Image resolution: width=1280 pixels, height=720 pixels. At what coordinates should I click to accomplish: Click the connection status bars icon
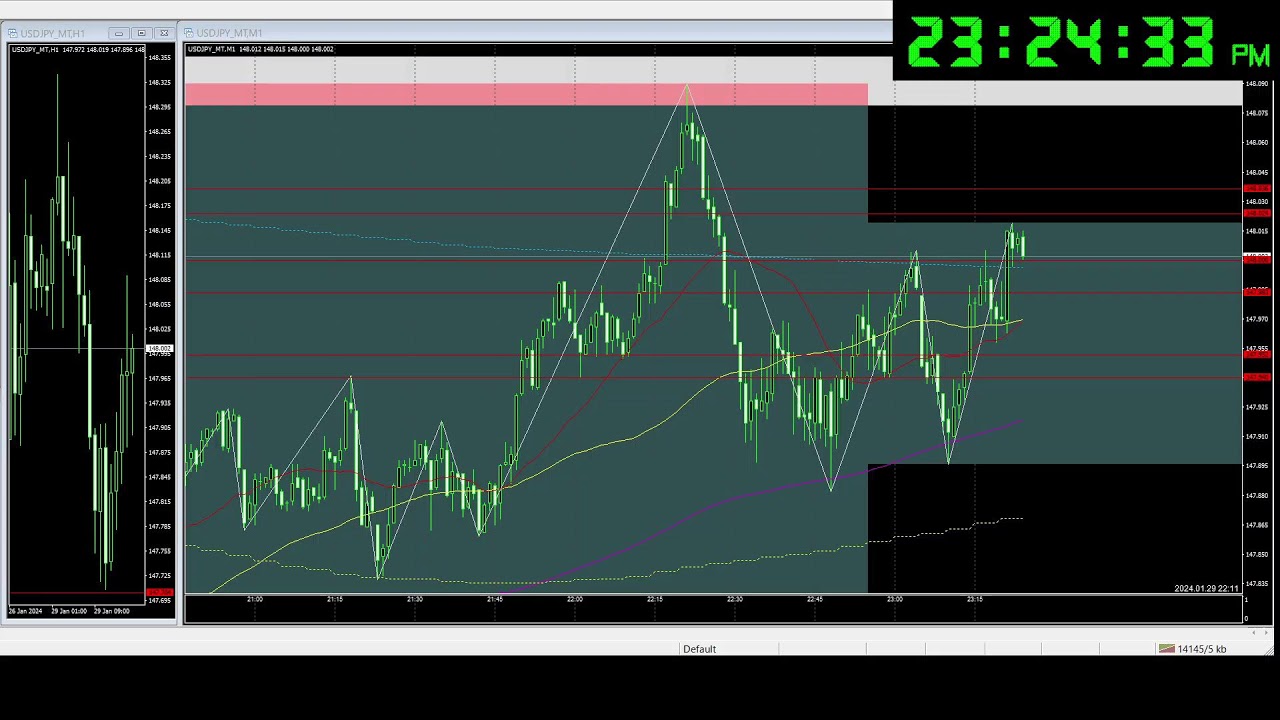click(x=1166, y=649)
